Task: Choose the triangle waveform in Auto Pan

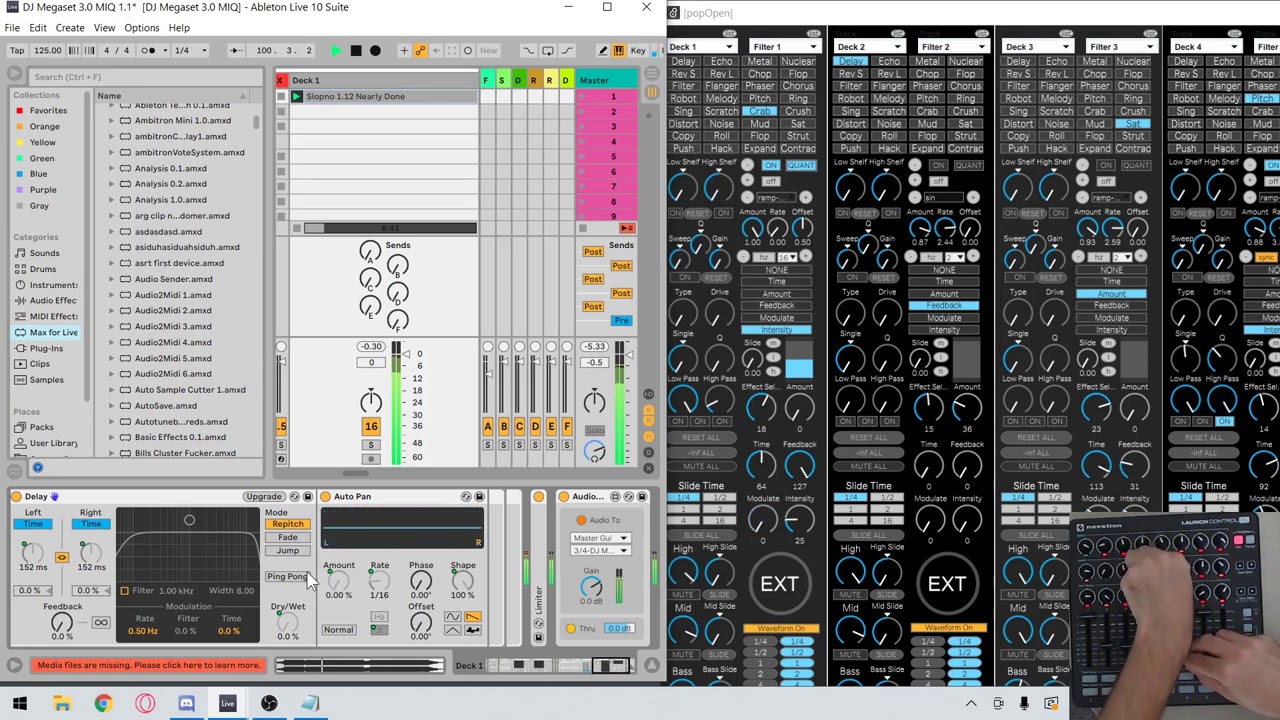Action: click(453, 629)
